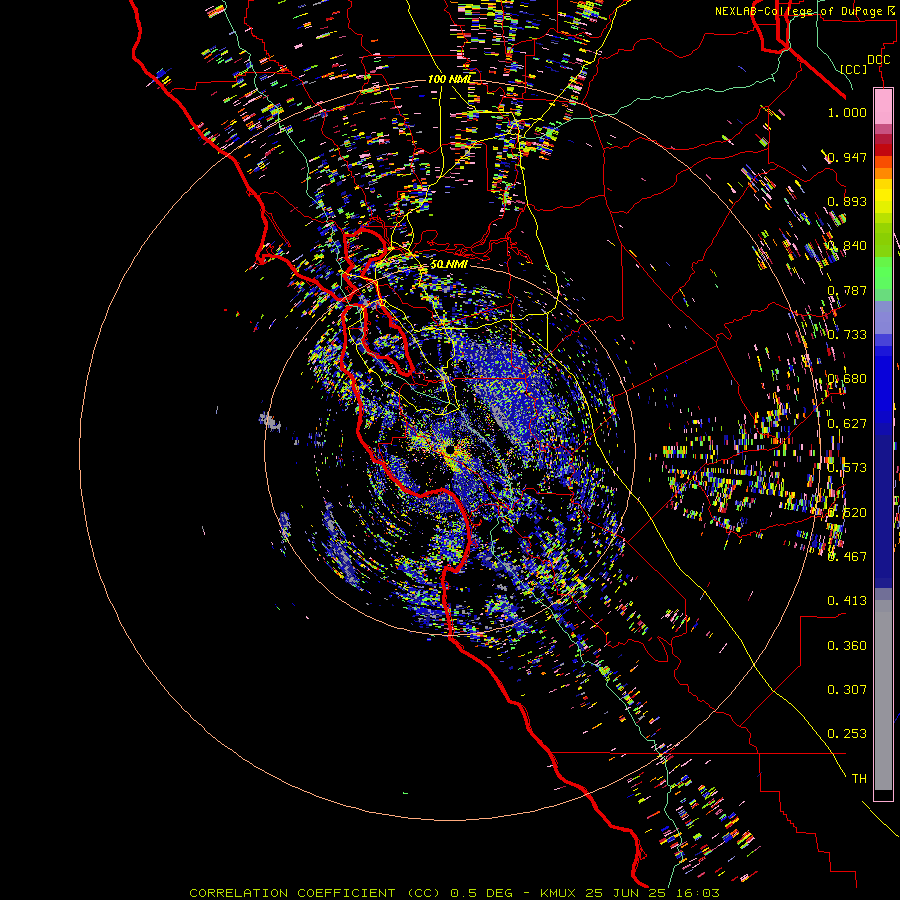The image size is (900, 900).
Task: Click the "50 NMI" range ring label
Action: [449, 264]
